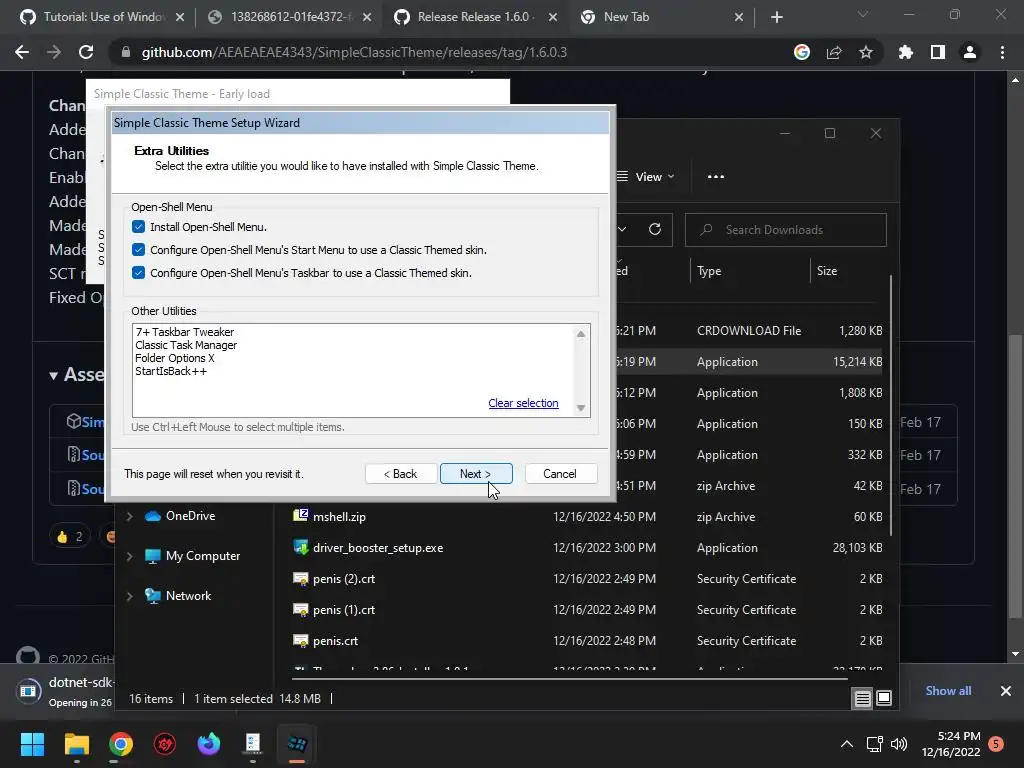The height and width of the screenshot is (768, 1024).
Task: Switch to the New Tab tab
Action: pyautogui.click(x=661, y=17)
